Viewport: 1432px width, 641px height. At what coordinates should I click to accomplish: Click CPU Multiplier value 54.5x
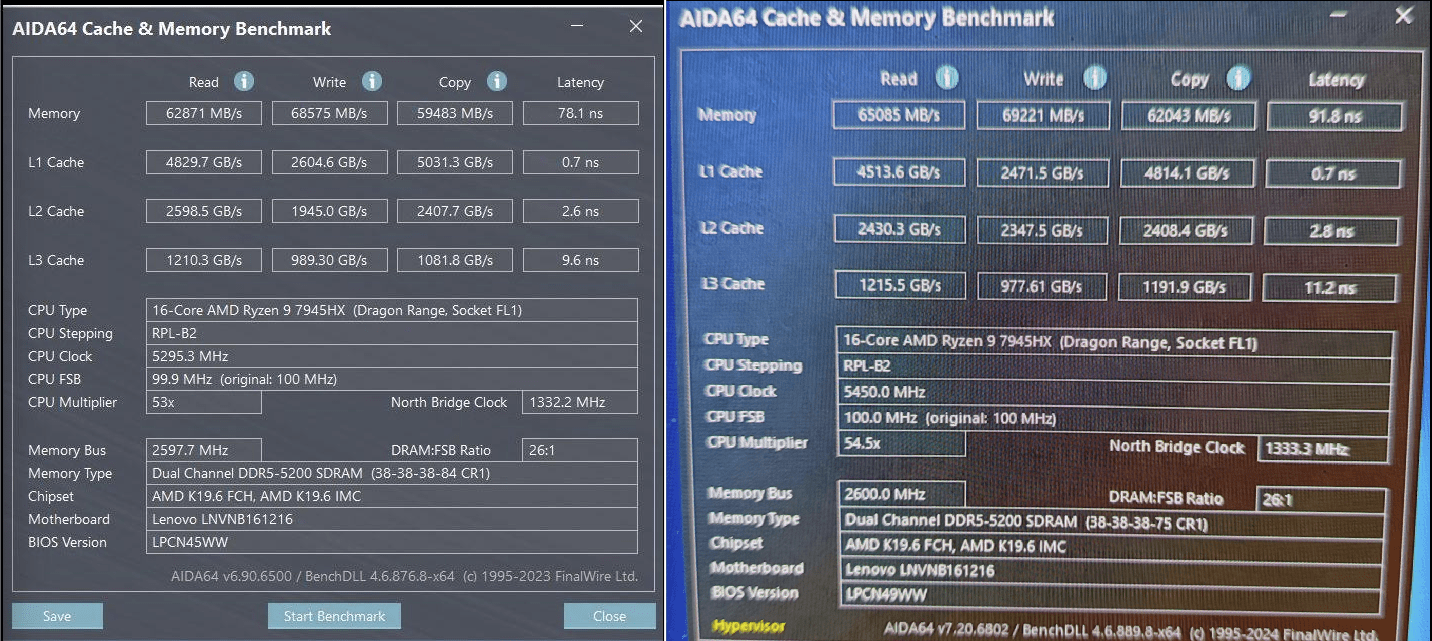[x=901, y=442]
